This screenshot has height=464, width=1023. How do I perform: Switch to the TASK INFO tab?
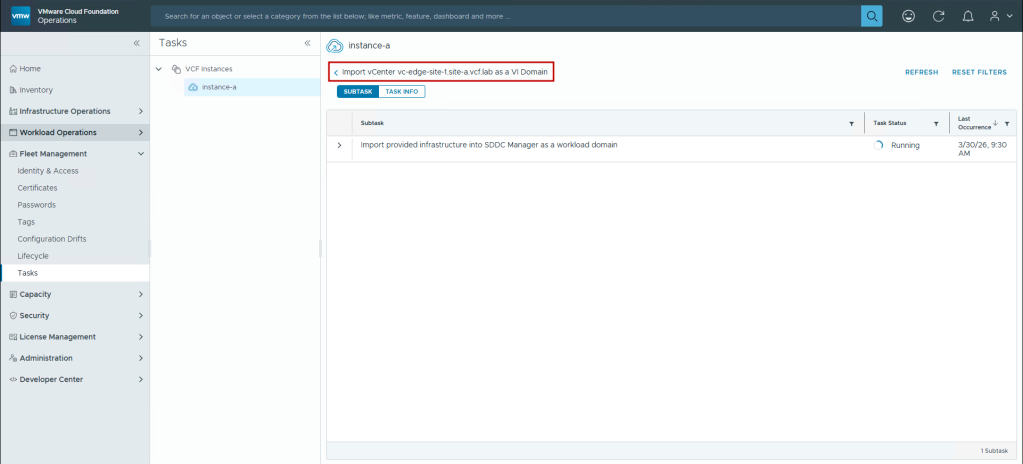(402, 92)
